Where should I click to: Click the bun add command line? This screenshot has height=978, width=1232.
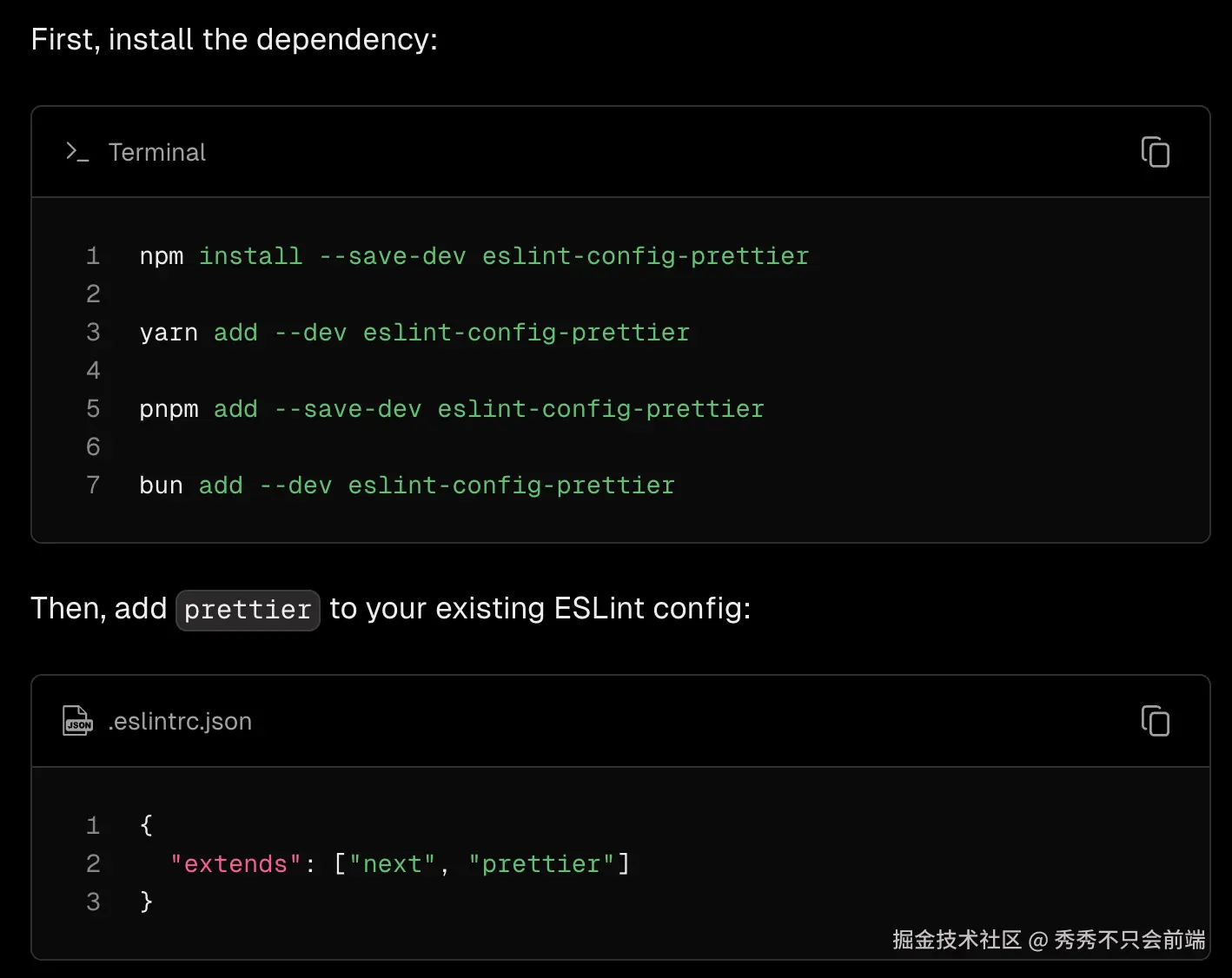407,486
